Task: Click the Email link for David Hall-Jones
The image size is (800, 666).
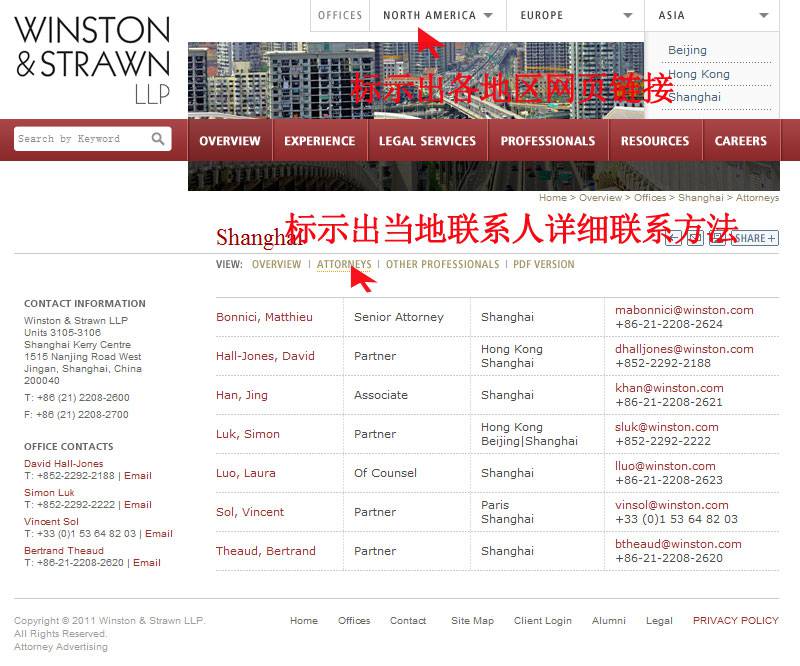Action: [138, 475]
